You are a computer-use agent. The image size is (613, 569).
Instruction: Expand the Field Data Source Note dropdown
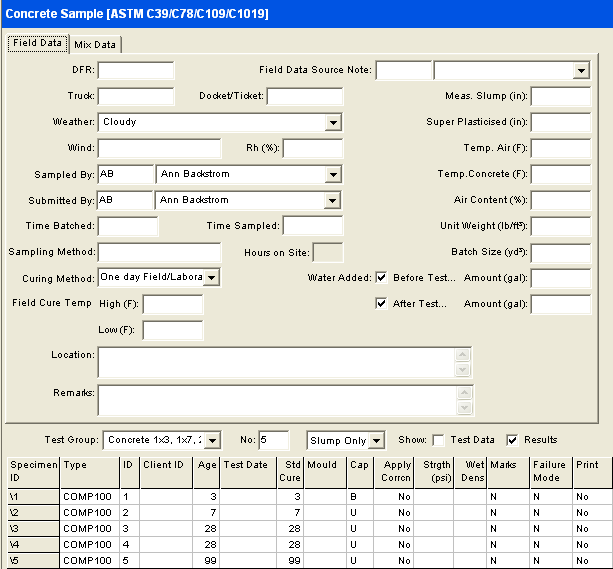point(581,70)
